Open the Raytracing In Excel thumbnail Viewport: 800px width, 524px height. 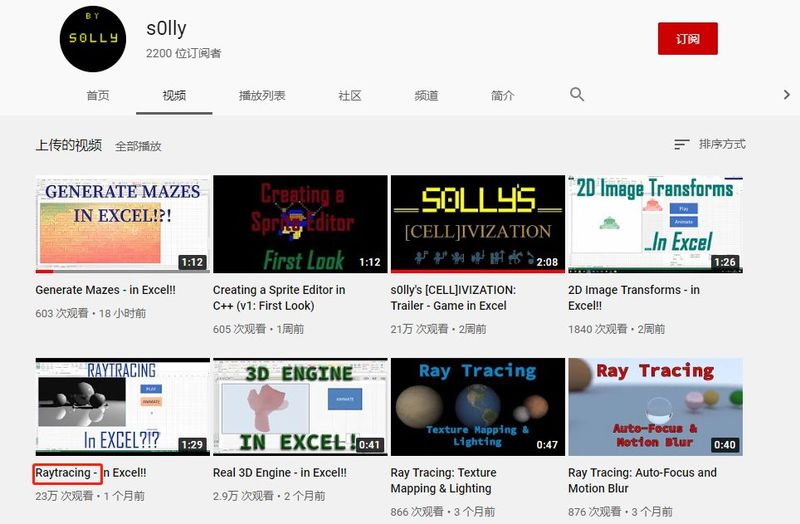point(122,407)
